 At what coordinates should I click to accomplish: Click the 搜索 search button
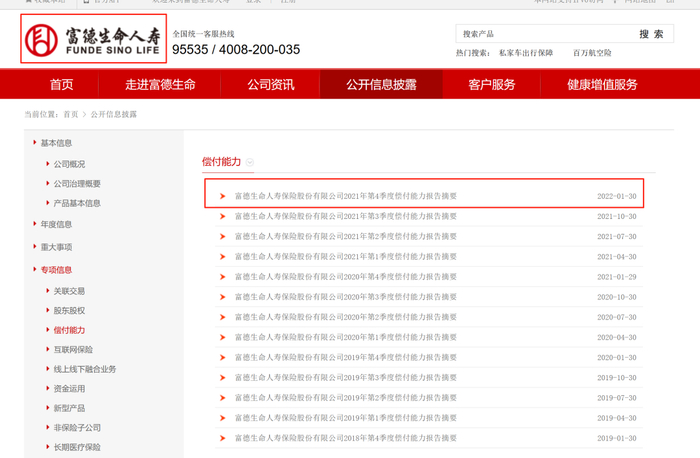(651, 34)
